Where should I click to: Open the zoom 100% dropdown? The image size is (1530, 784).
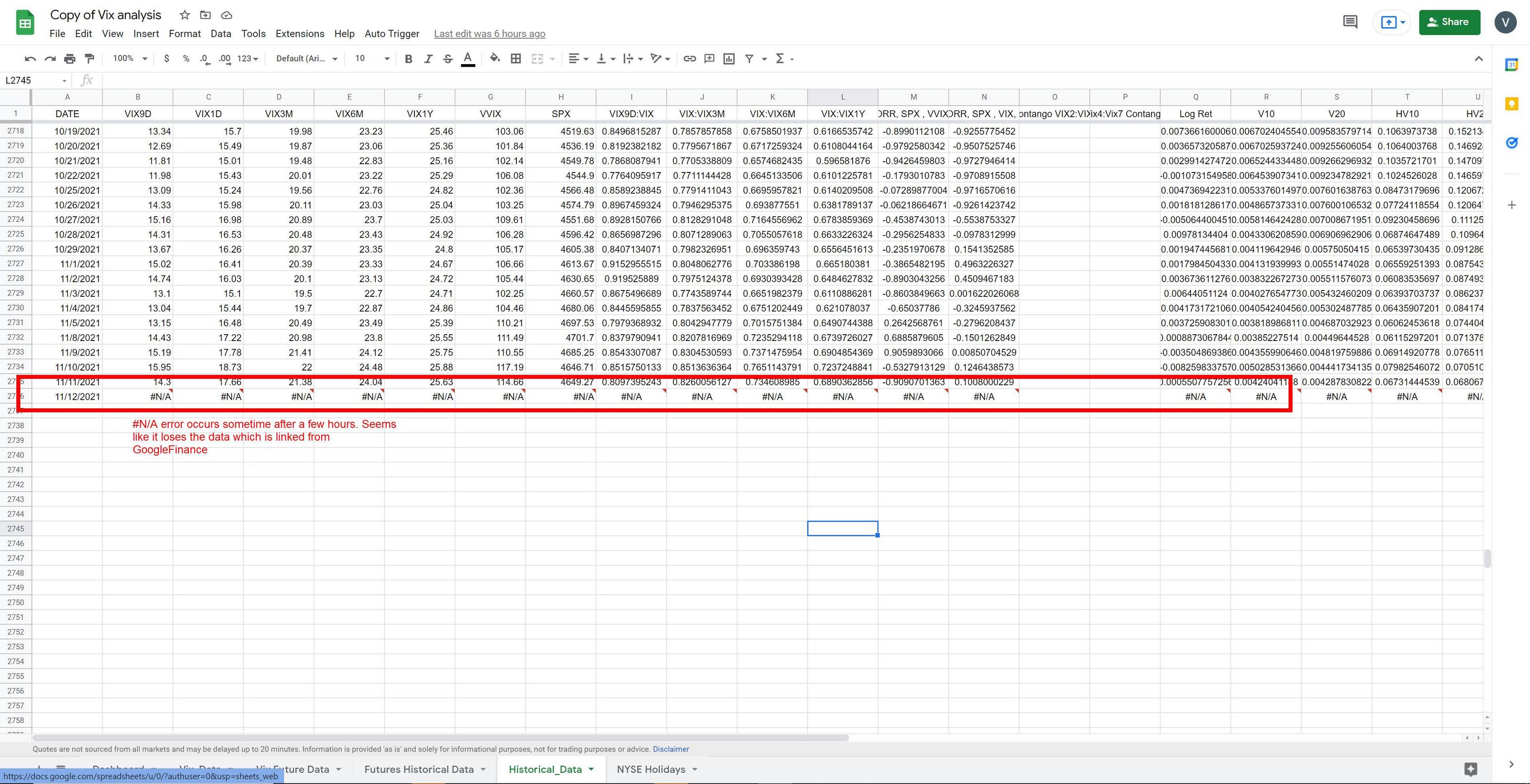click(x=130, y=58)
